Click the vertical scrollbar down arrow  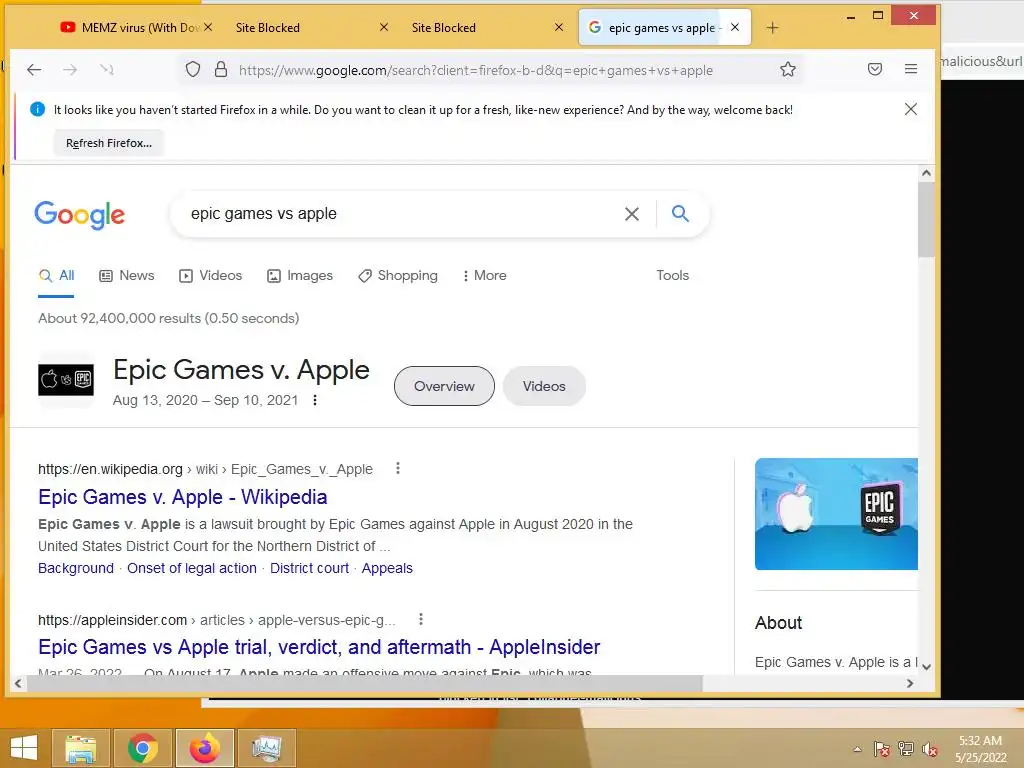926,667
